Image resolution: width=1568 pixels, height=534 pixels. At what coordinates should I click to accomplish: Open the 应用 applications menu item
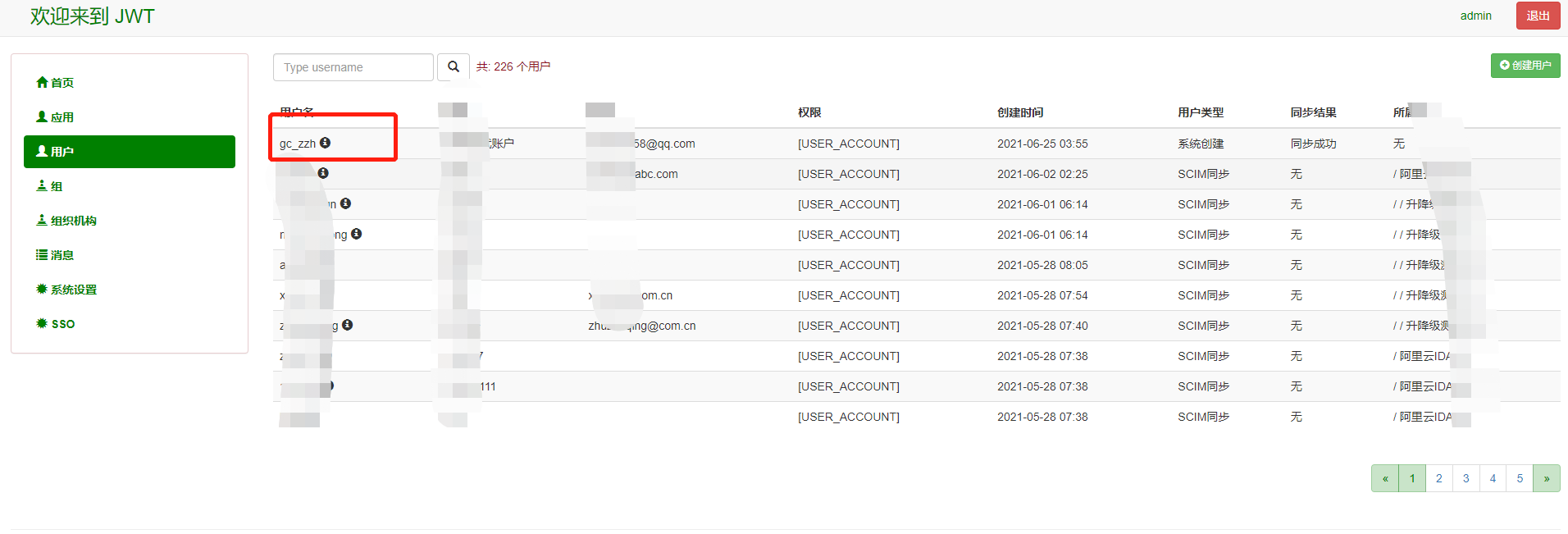pyautogui.click(x=130, y=117)
